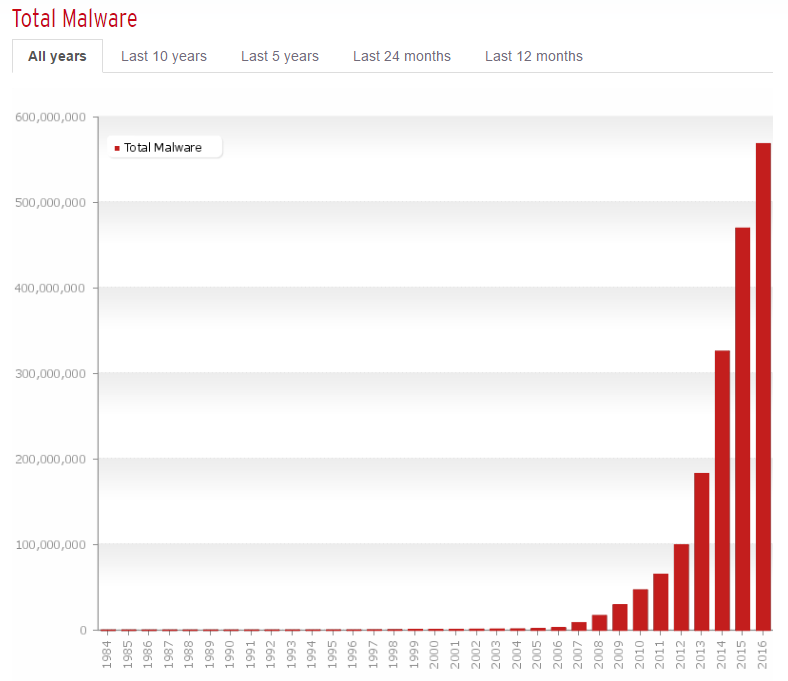
Task: Switch to the All years tab
Action: (x=57, y=56)
